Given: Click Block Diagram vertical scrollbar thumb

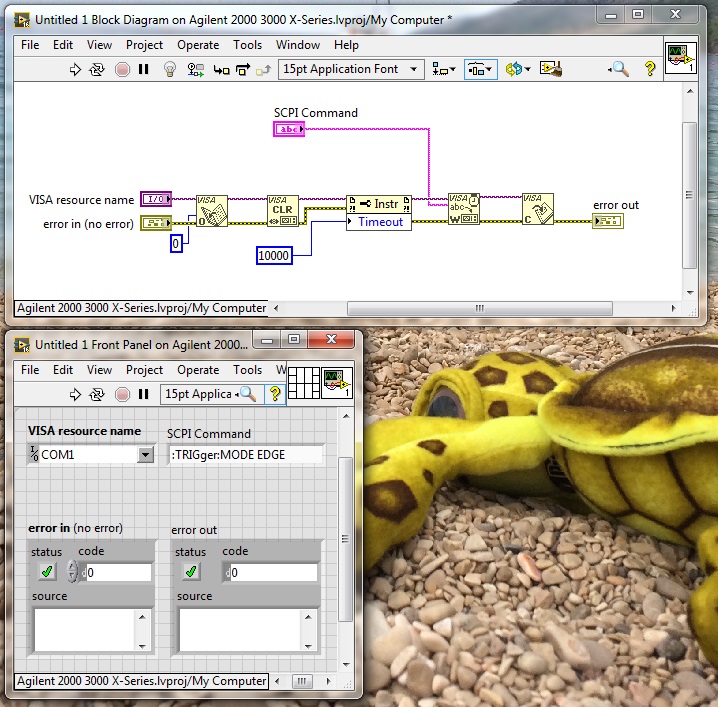Looking at the screenshot, I should pyautogui.click(x=689, y=195).
